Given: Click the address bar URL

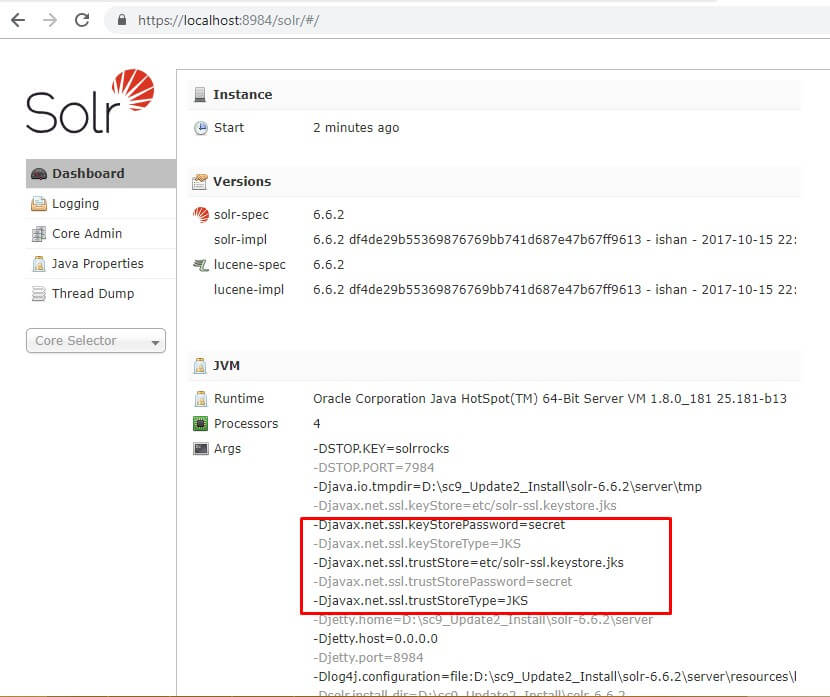Looking at the screenshot, I should point(229,20).
